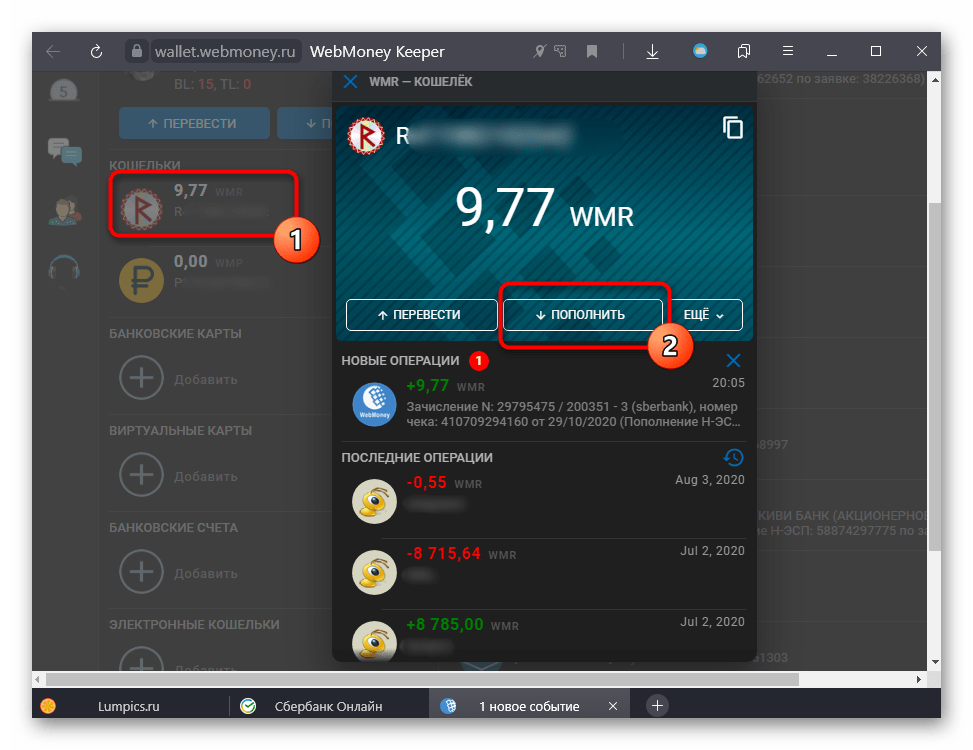Reload the page in browser

point(97,51)
